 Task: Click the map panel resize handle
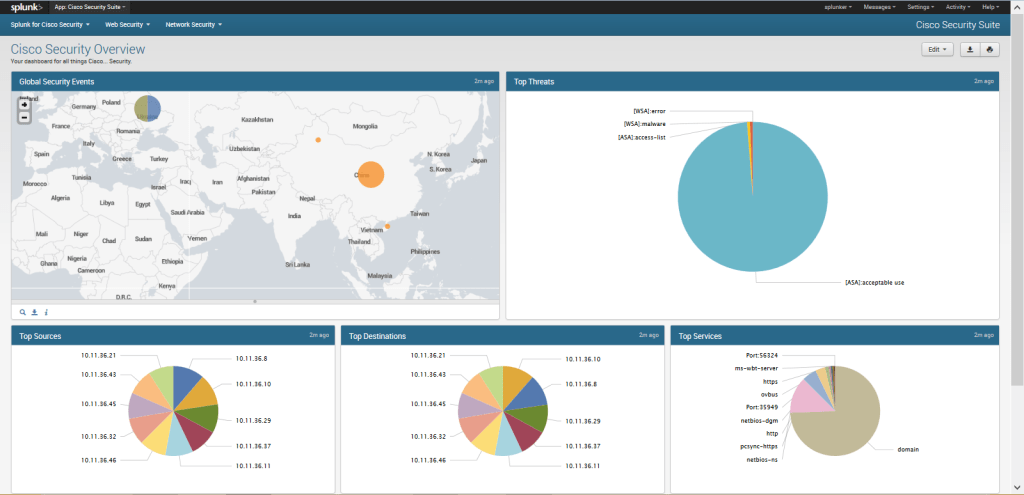tap(255, 302)
